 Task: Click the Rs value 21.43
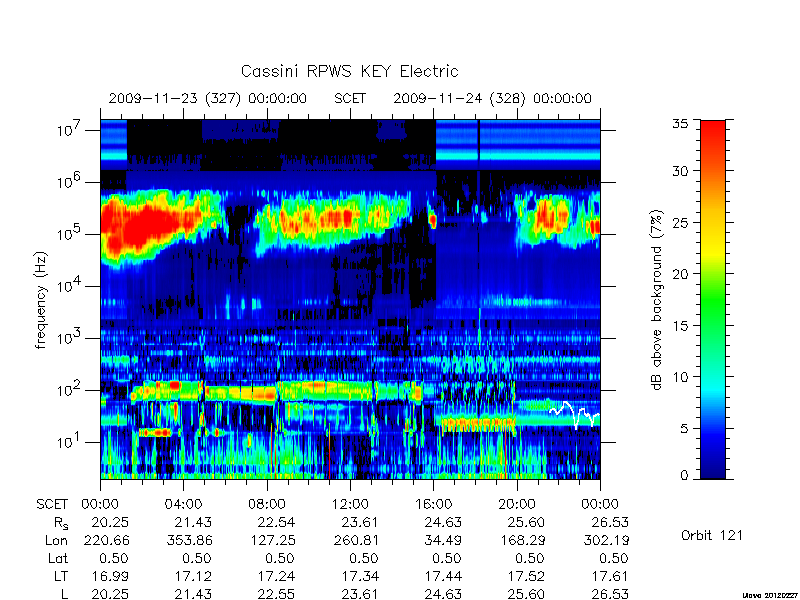[192, 522]
